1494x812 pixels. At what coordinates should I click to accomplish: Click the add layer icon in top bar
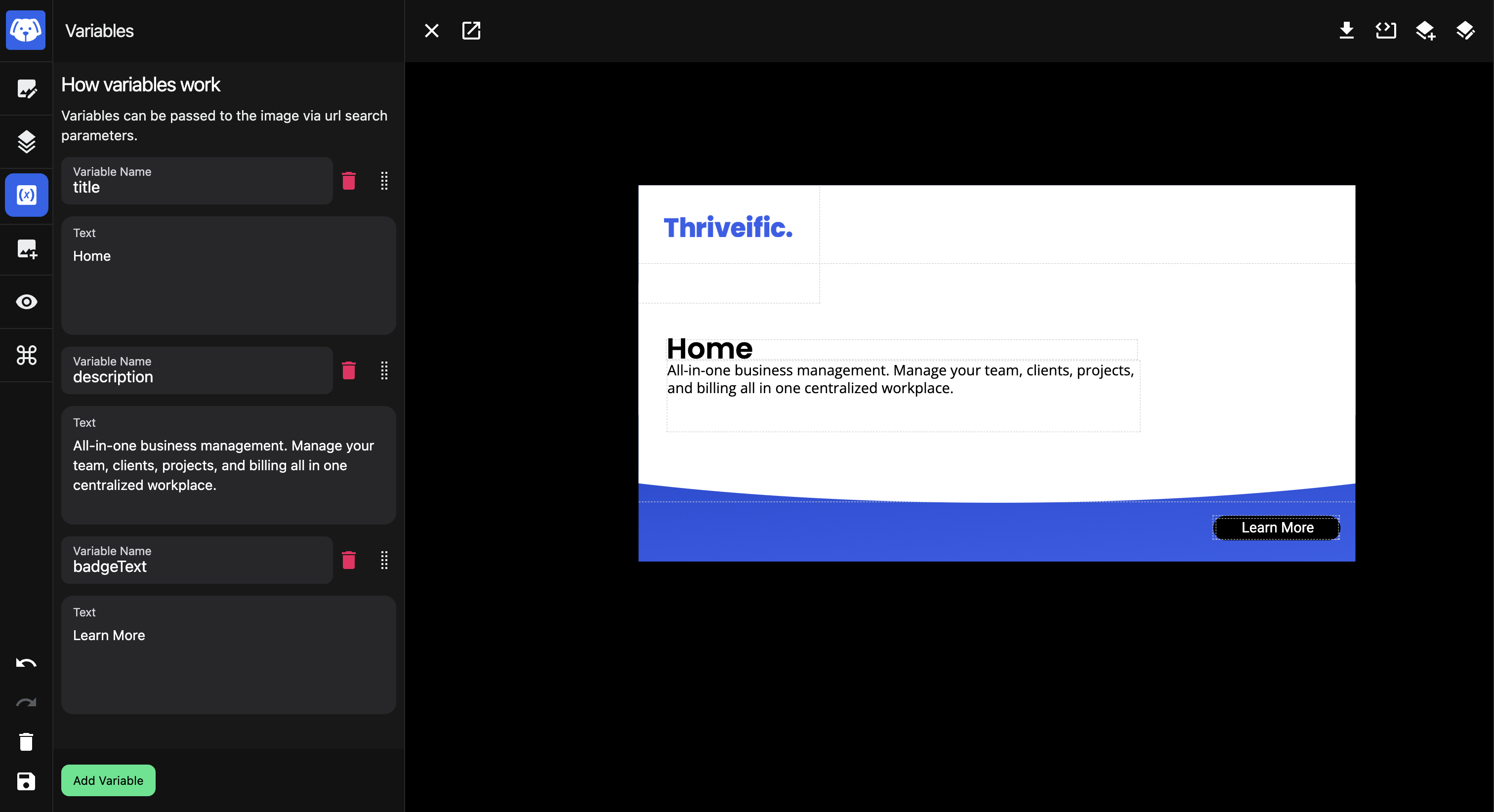[x=1425, y=31]
